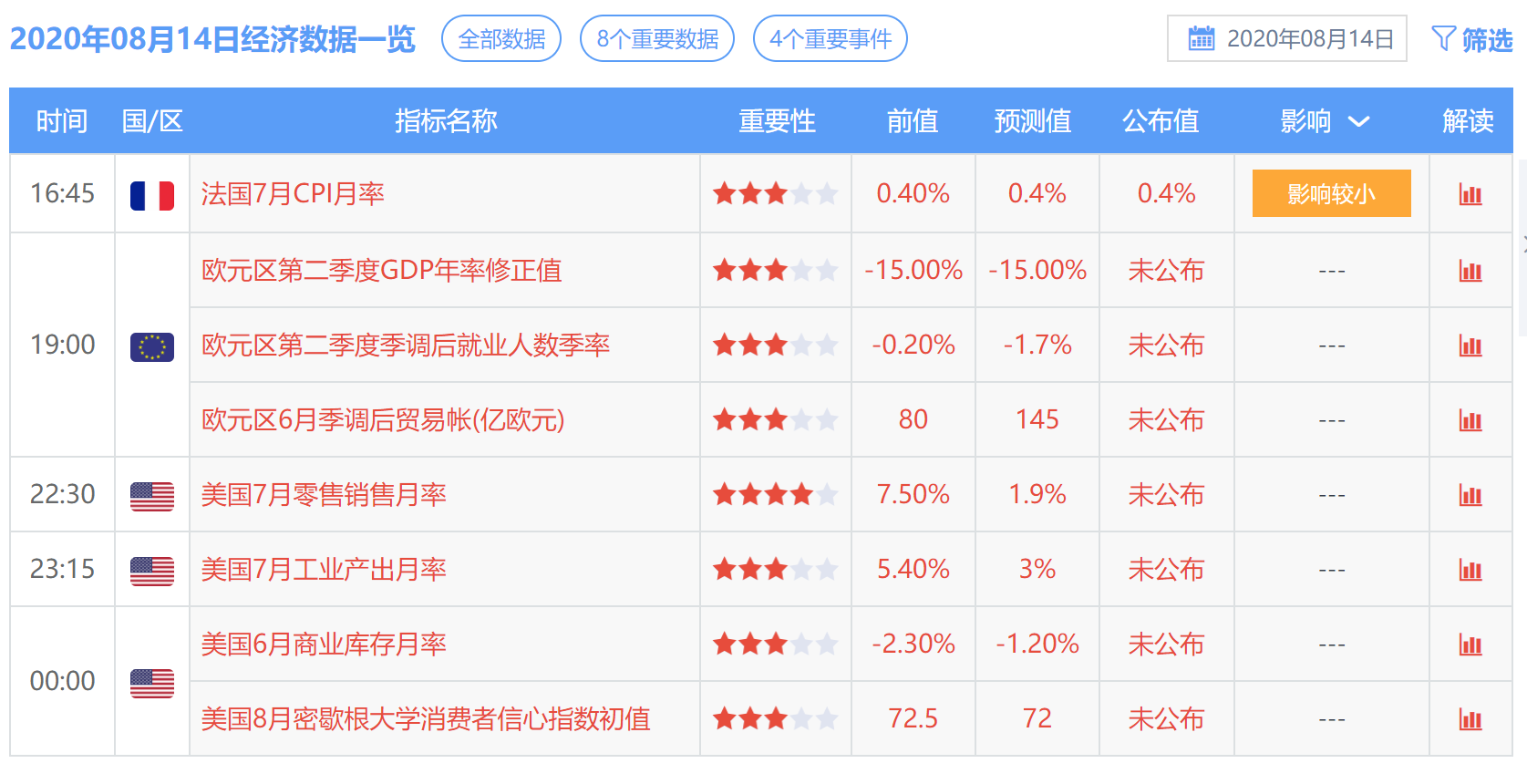Select the 4个重要事件 tab
The image size is (1527, 784).
(831, 38)
